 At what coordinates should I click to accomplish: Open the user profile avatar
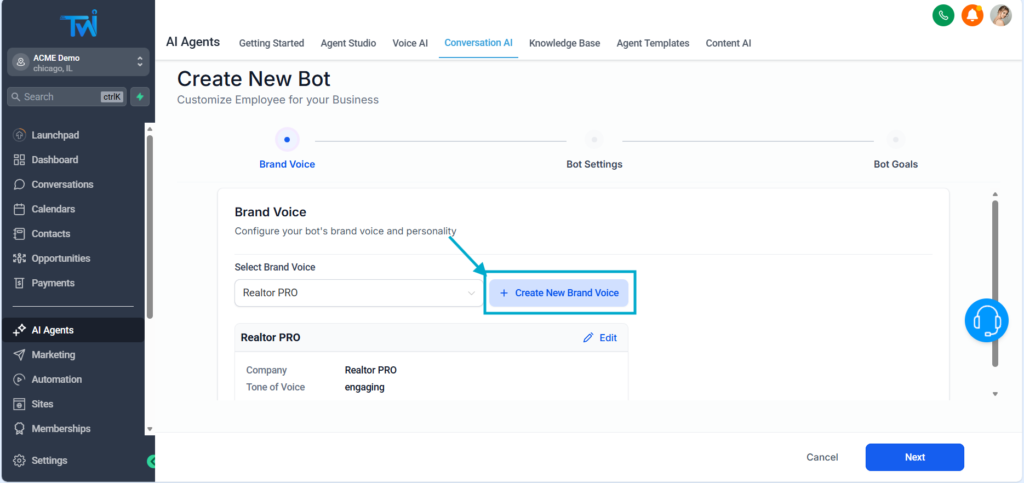[x=1000, y=15]
